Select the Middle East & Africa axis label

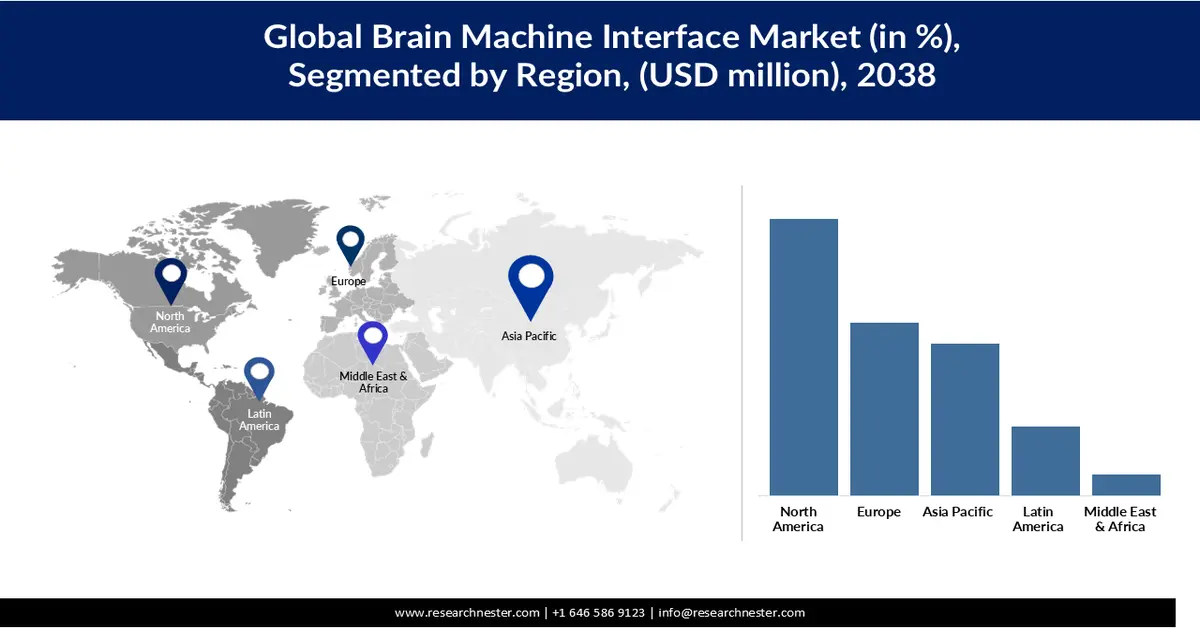[1122, 519]
